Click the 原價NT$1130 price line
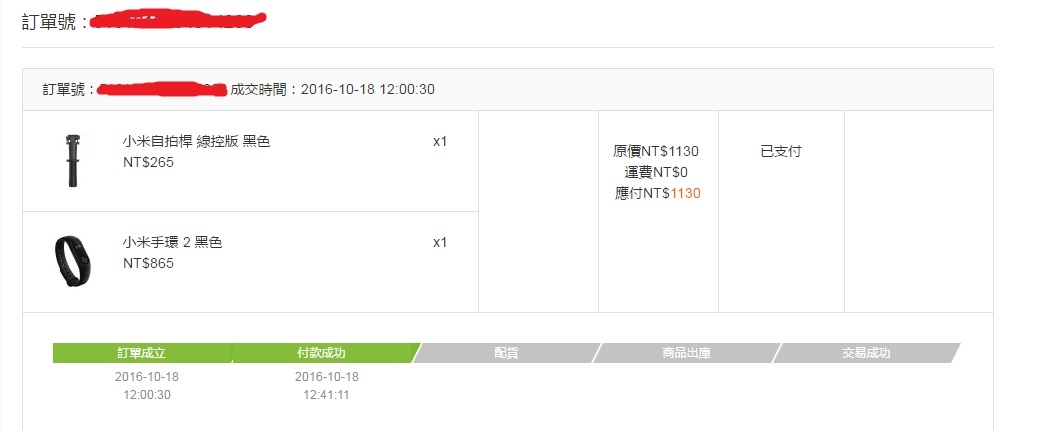1046x430 pixels. click(x=656, y=151)
